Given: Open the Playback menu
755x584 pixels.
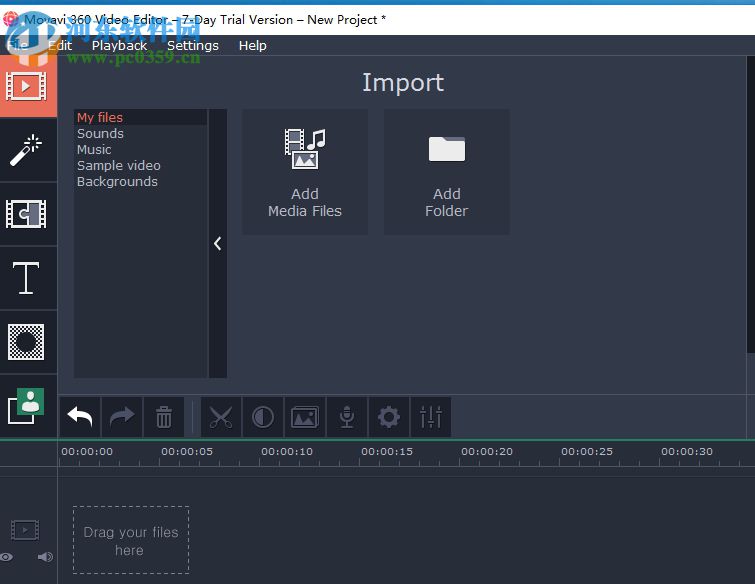Looking at the screenshot, I should pyautogui.click(x=119, y=46).
